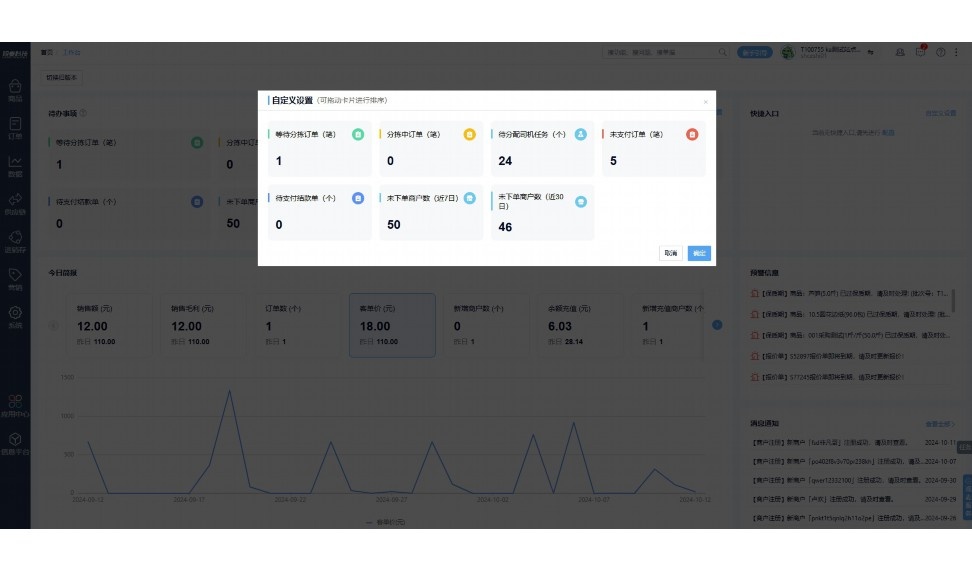Click the left carousel arrow beside metric cards
This screenshot has height=571, width=972.
click(x=53, y=325)
